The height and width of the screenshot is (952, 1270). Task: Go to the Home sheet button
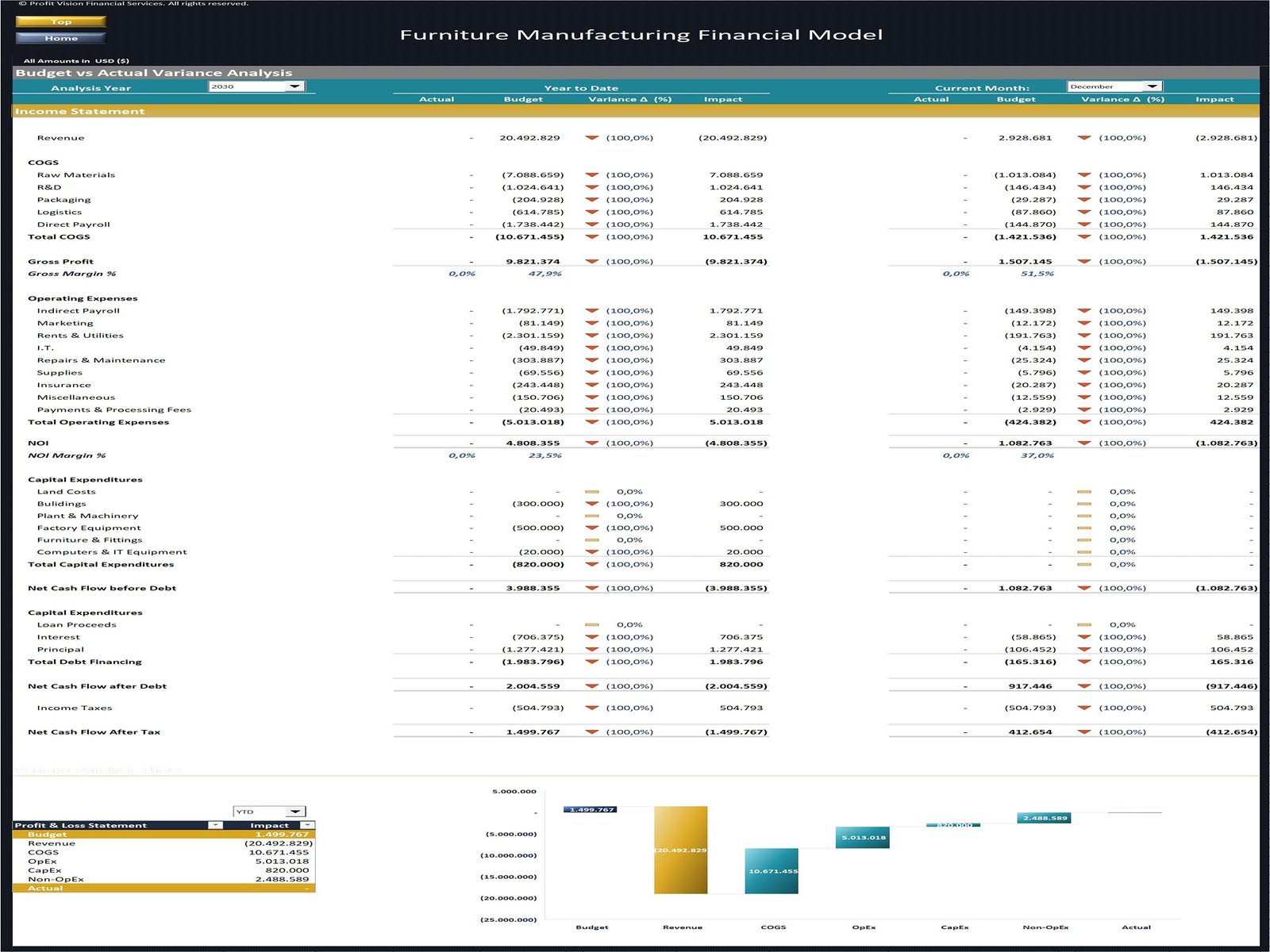click(60, 38)
